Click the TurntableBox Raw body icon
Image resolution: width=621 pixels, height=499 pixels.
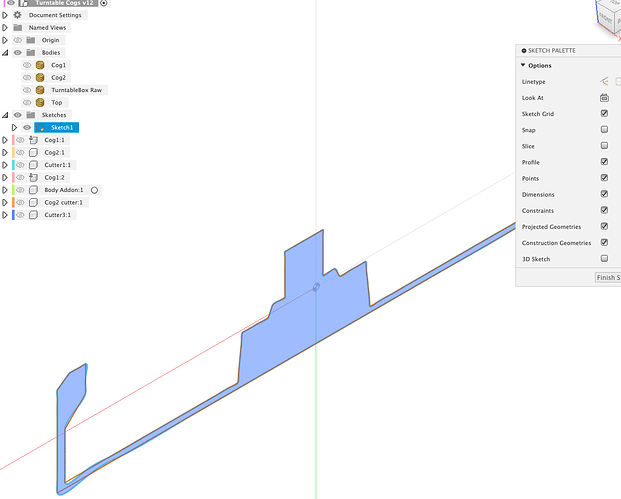(41, 90)
